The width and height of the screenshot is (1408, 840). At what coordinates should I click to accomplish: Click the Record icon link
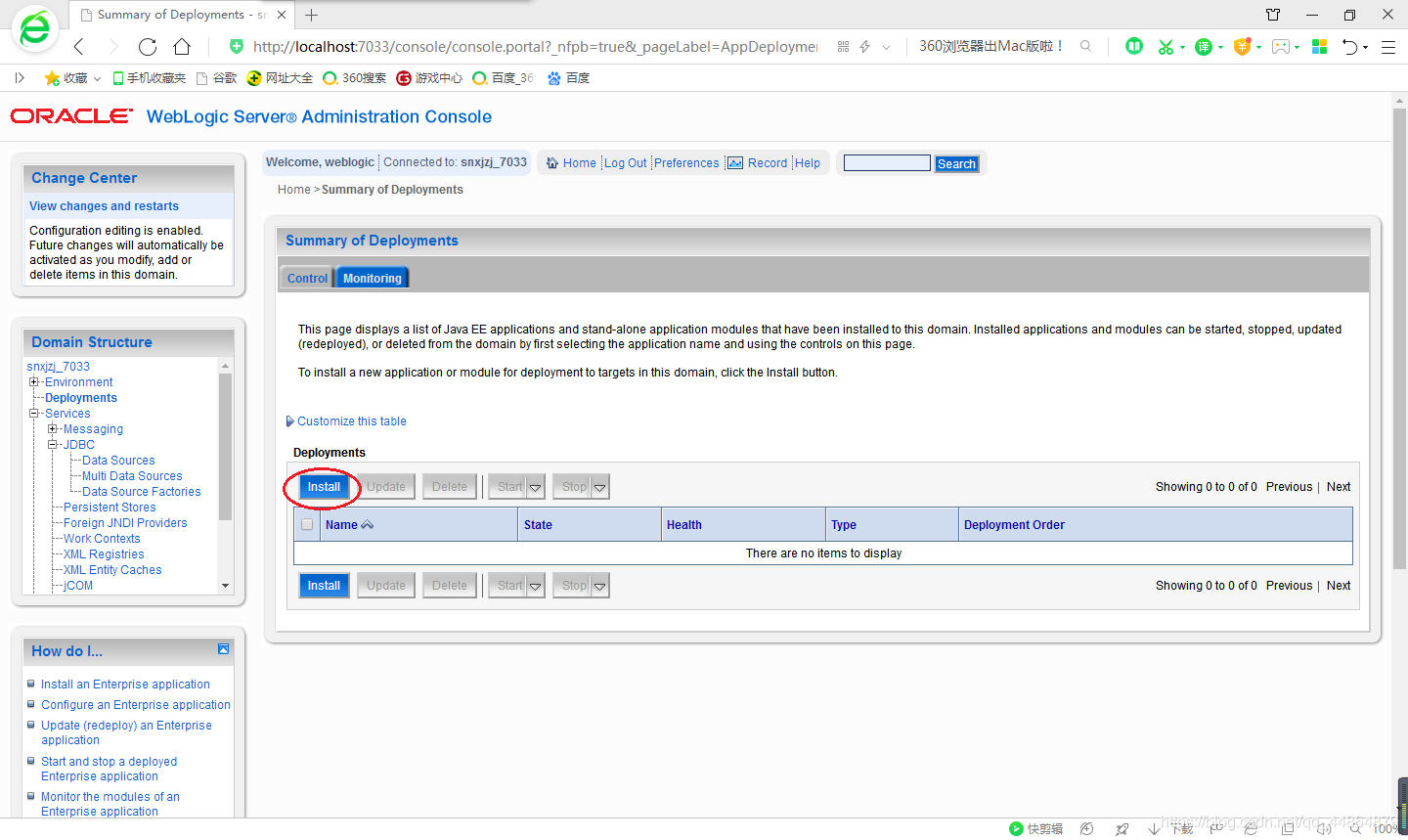tap(758, 163)
